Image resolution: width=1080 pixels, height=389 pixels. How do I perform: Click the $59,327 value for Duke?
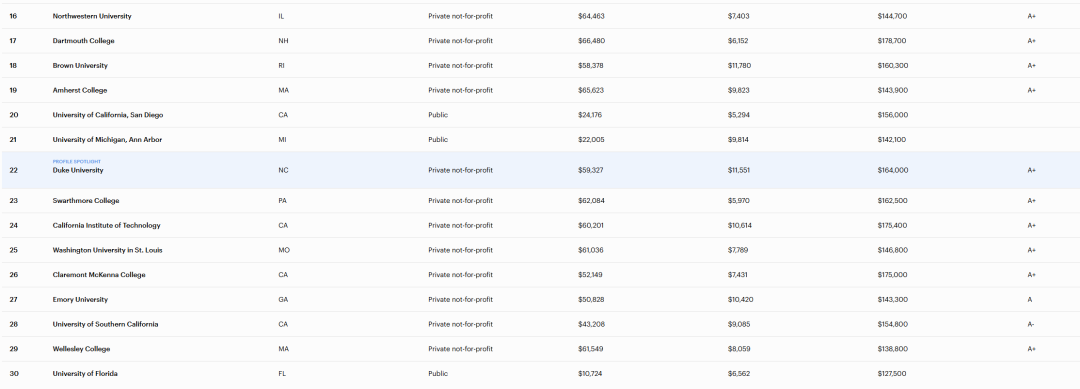tap(591, 170)
